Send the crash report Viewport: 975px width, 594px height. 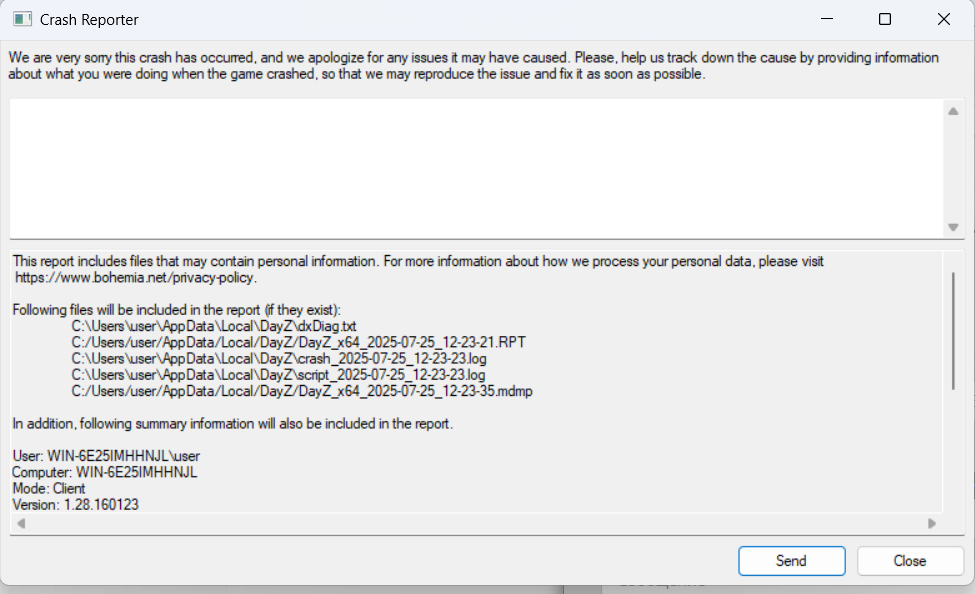(792, 560)
